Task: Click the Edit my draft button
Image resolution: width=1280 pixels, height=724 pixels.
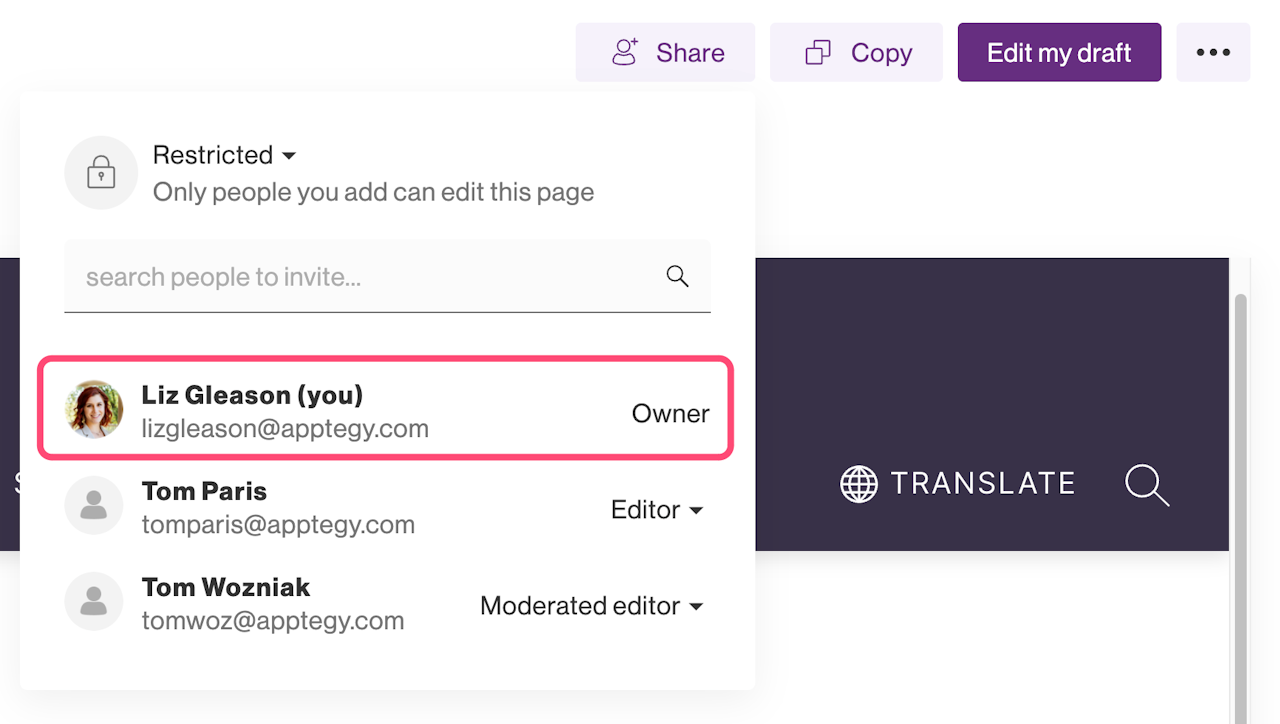Action: 1059,53
